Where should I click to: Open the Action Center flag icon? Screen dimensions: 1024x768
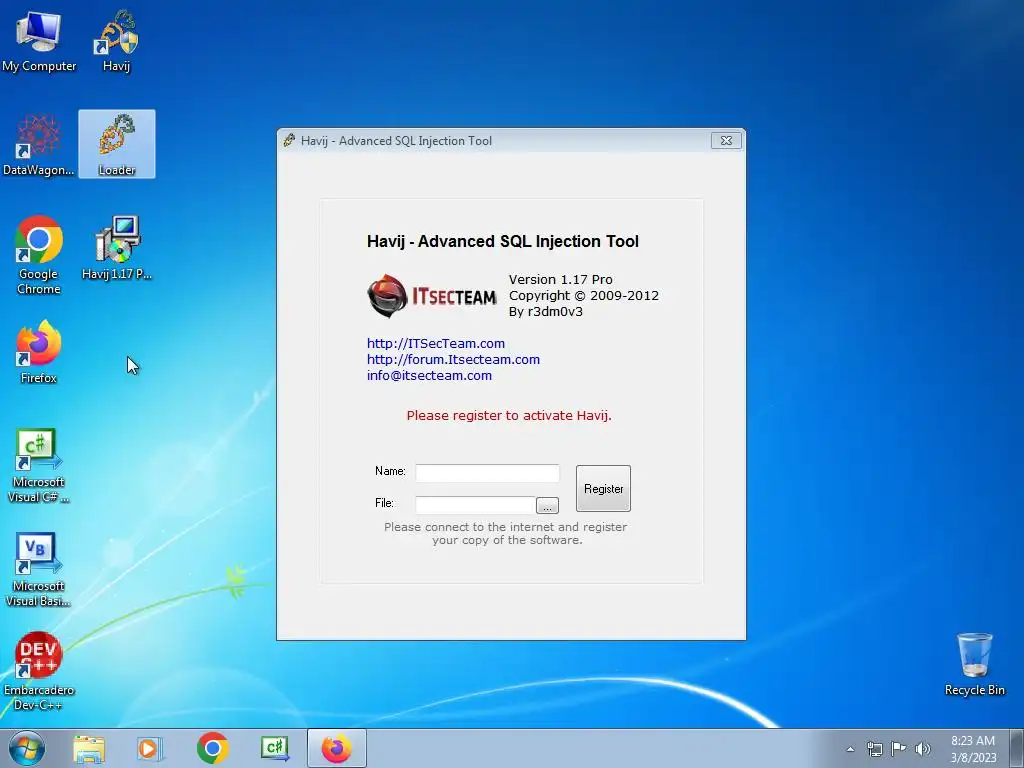899,749
